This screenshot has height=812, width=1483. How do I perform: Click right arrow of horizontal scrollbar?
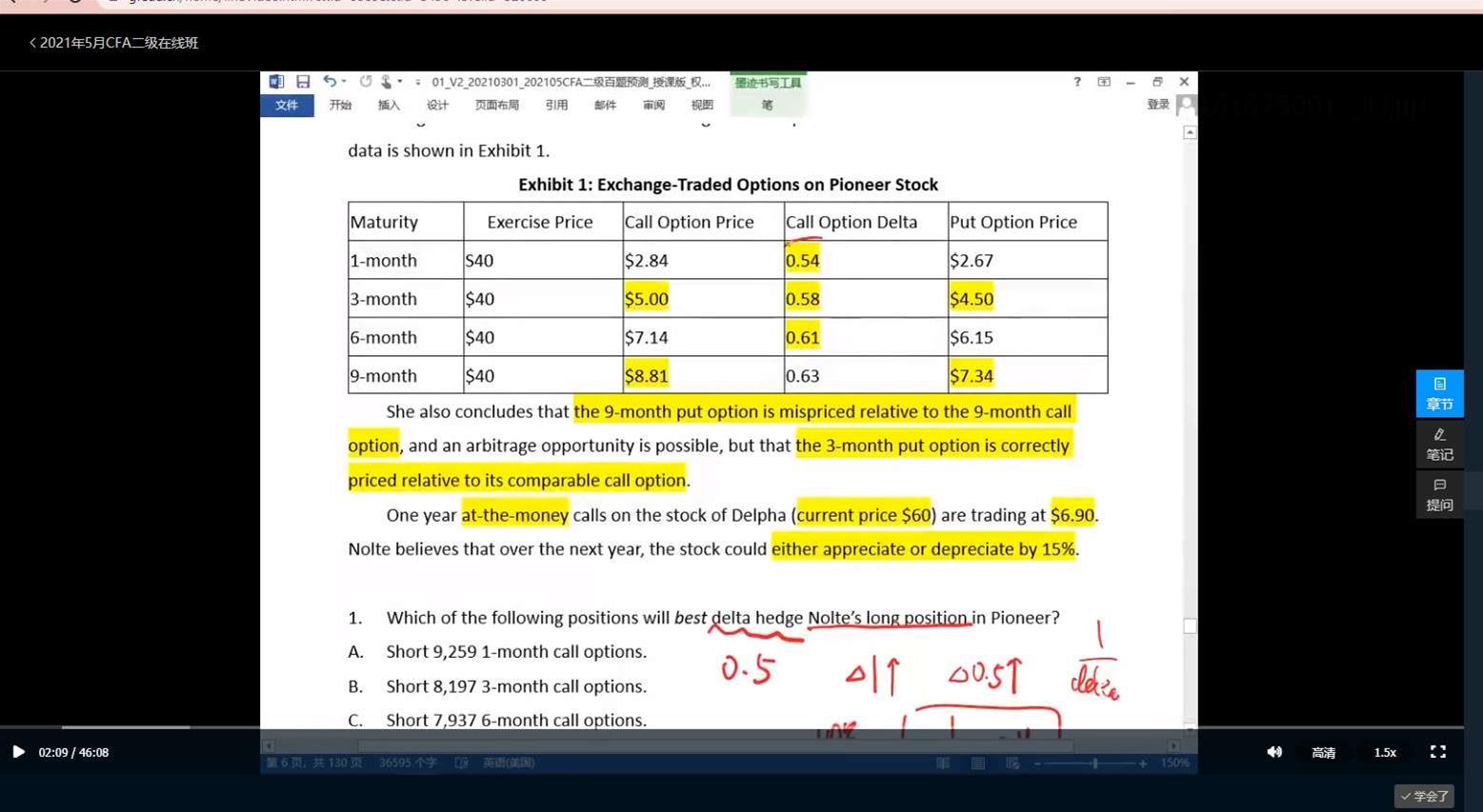1173,745
